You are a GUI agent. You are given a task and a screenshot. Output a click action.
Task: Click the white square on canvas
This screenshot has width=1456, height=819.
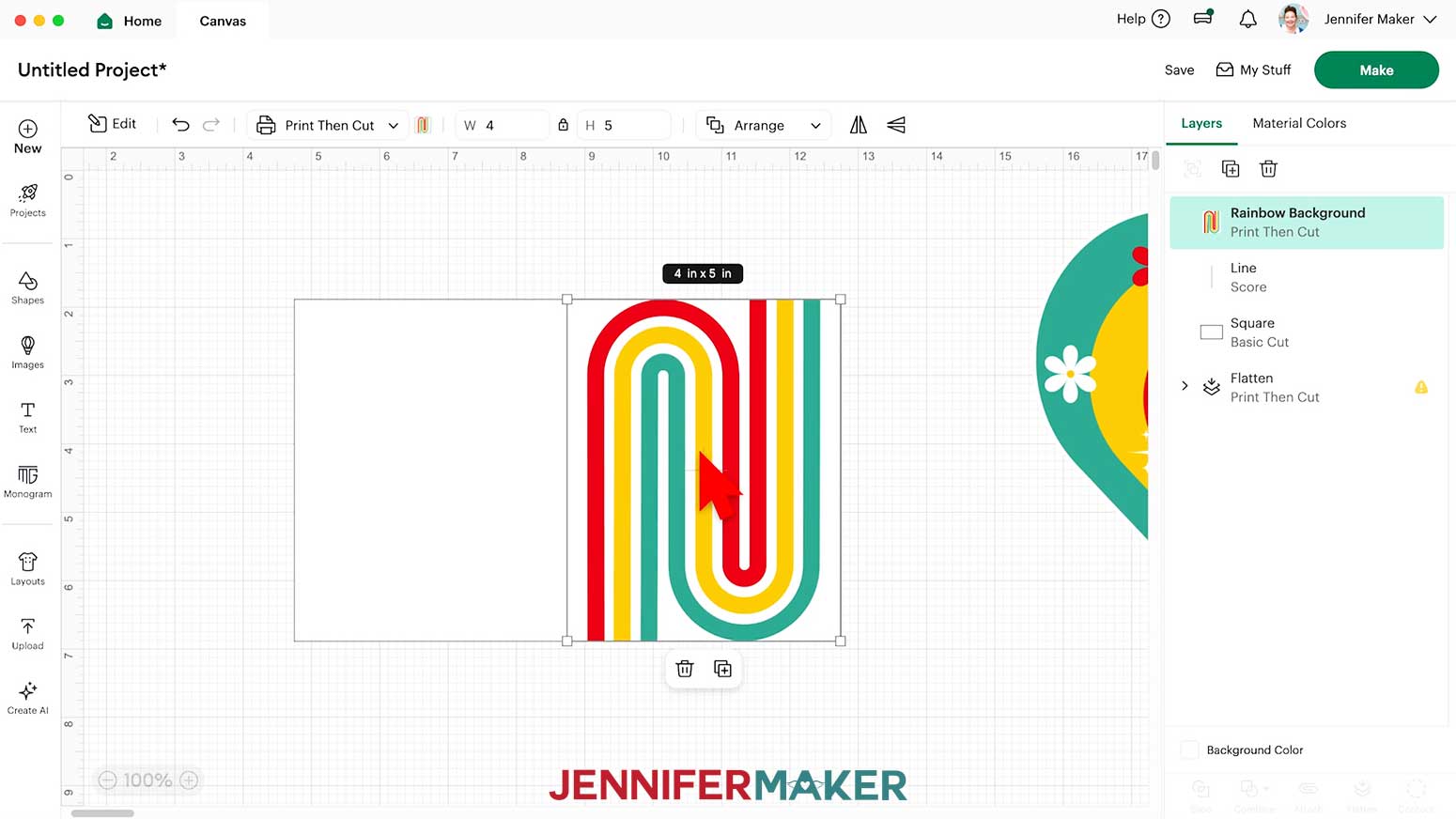point(430,470)
